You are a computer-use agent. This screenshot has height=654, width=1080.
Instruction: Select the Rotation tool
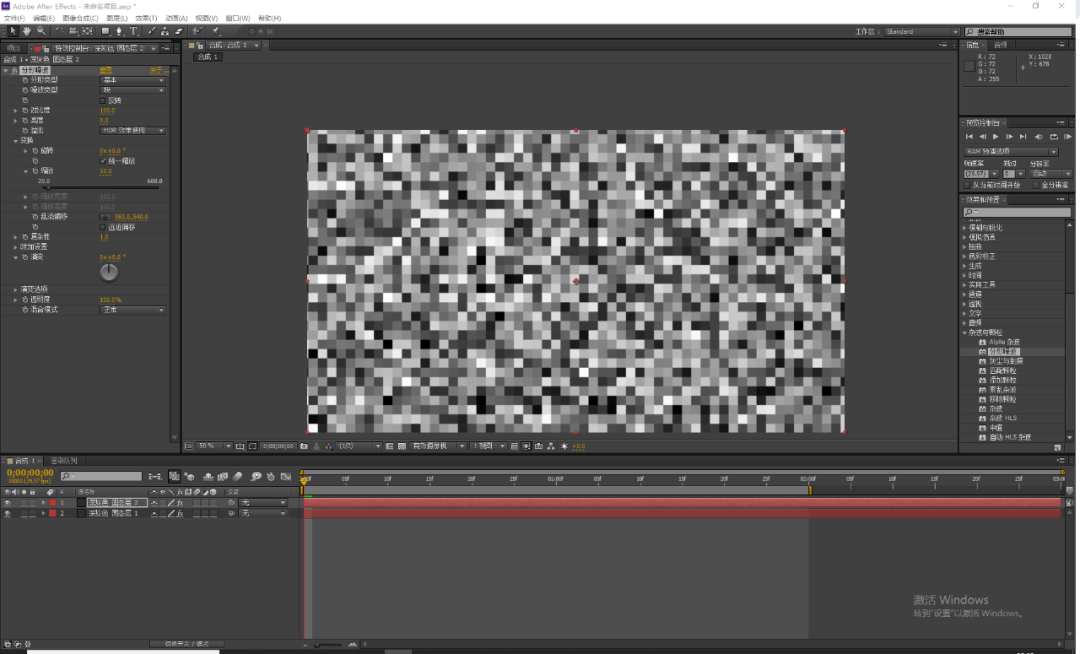coord(59,31)
